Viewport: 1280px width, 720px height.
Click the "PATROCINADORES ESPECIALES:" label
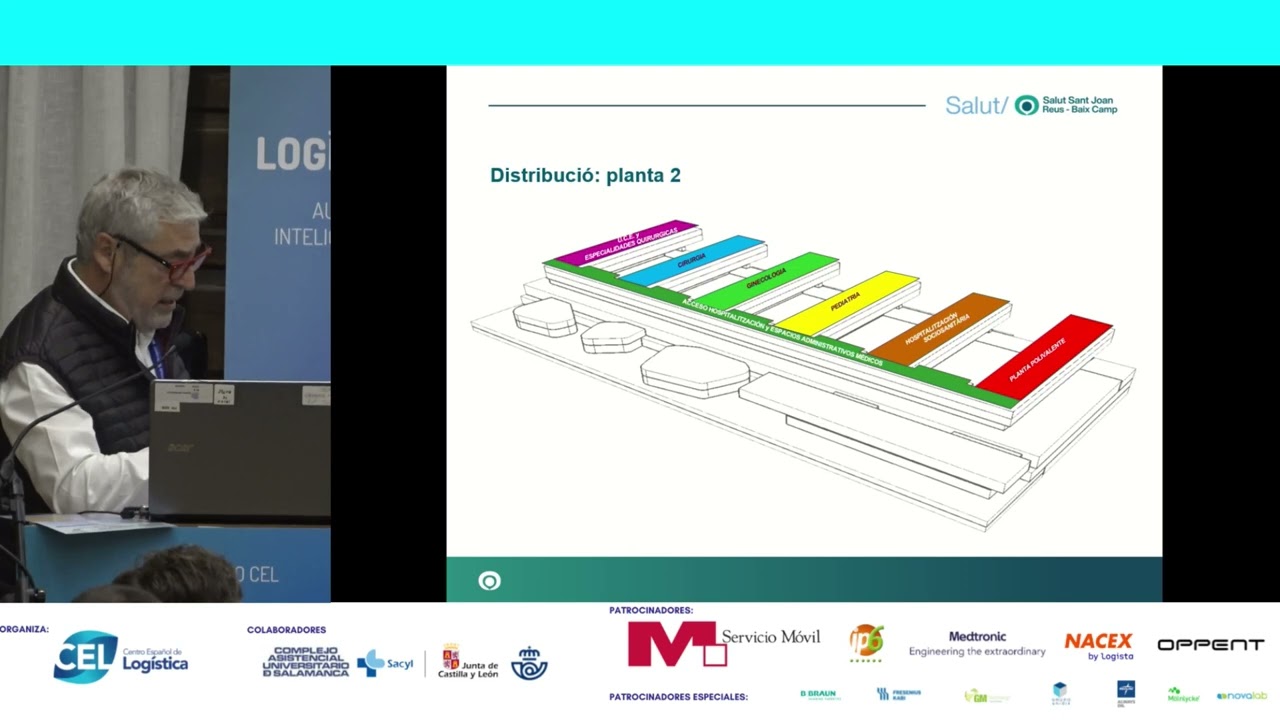click(x=678, y=696)
